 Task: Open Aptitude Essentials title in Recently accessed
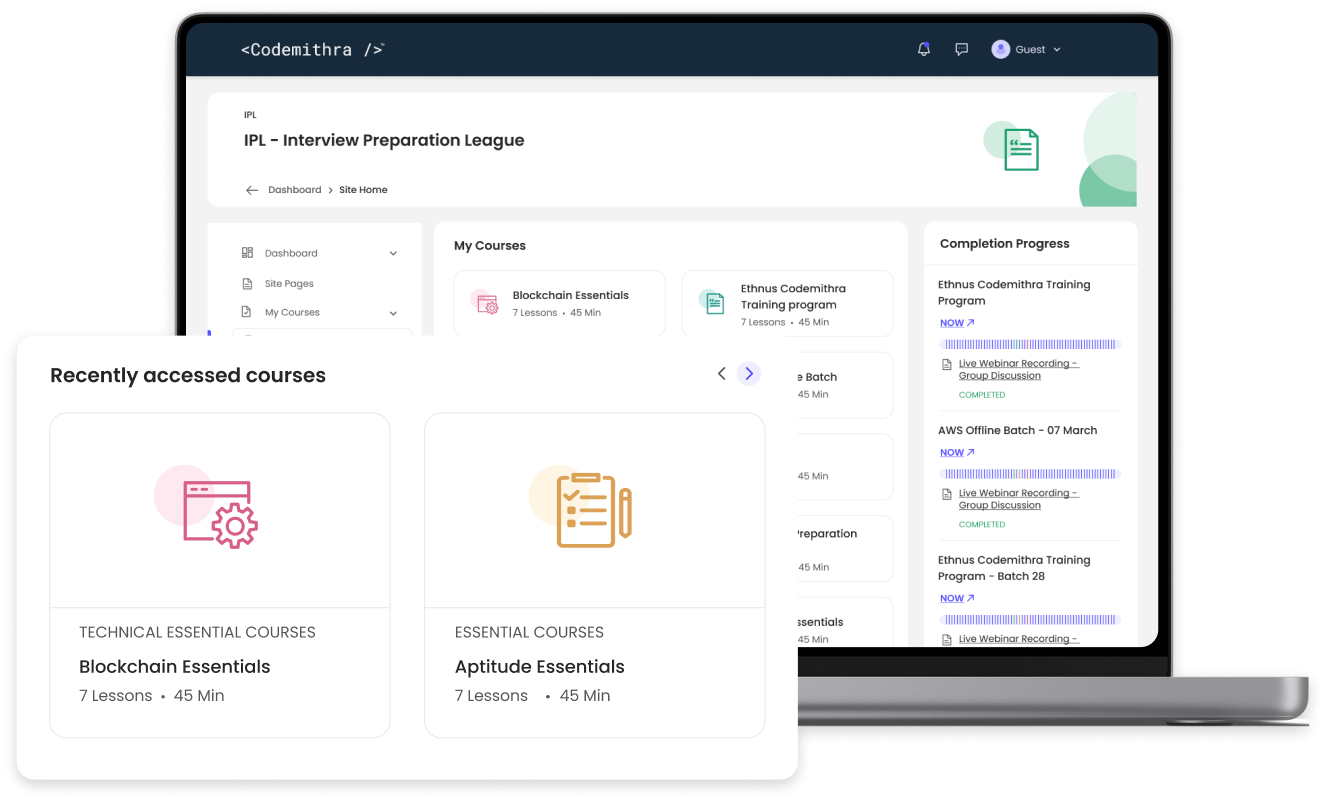pos(540,667)
